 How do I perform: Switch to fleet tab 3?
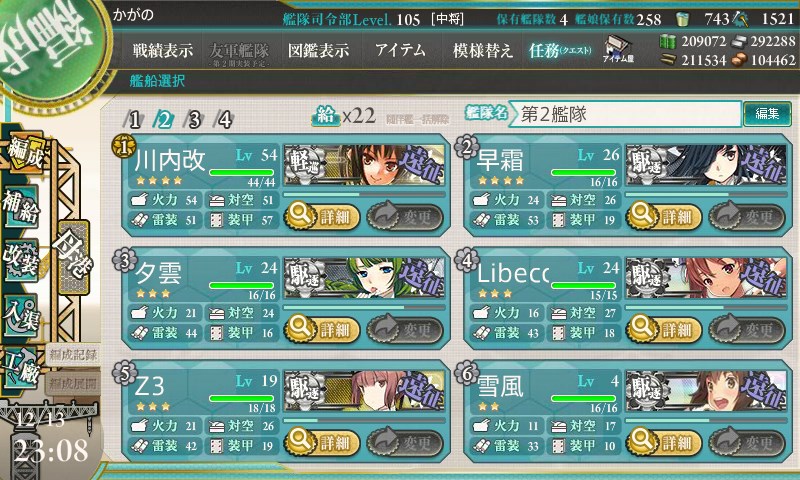[194, 120]
